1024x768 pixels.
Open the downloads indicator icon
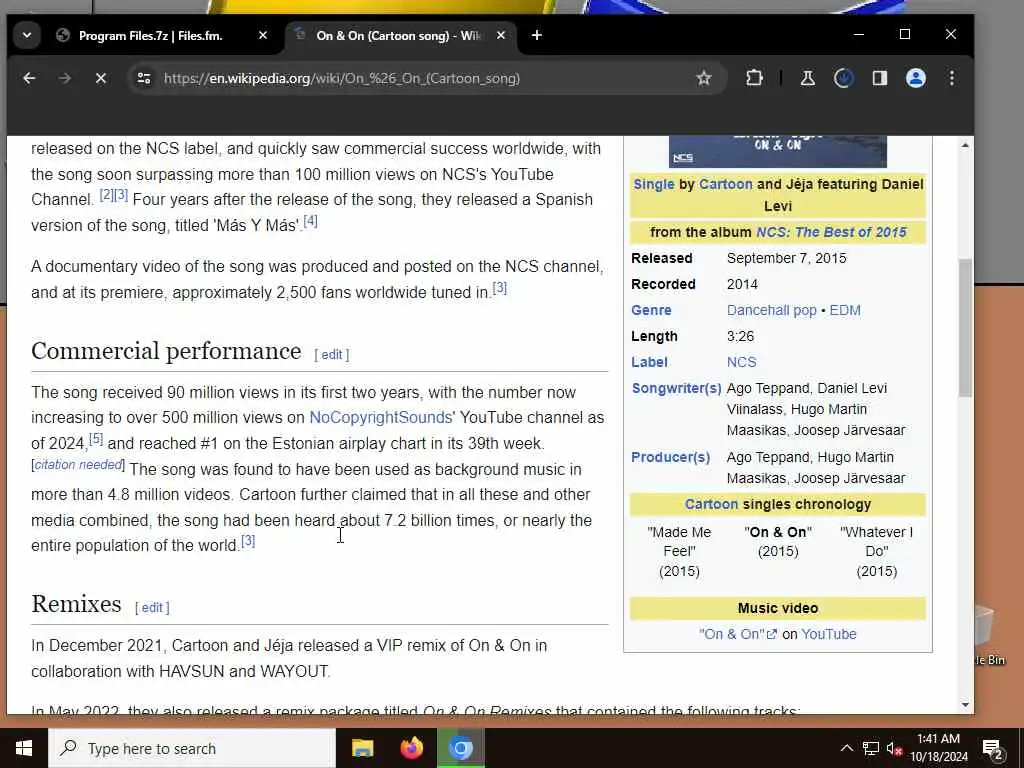click(844, 78)
